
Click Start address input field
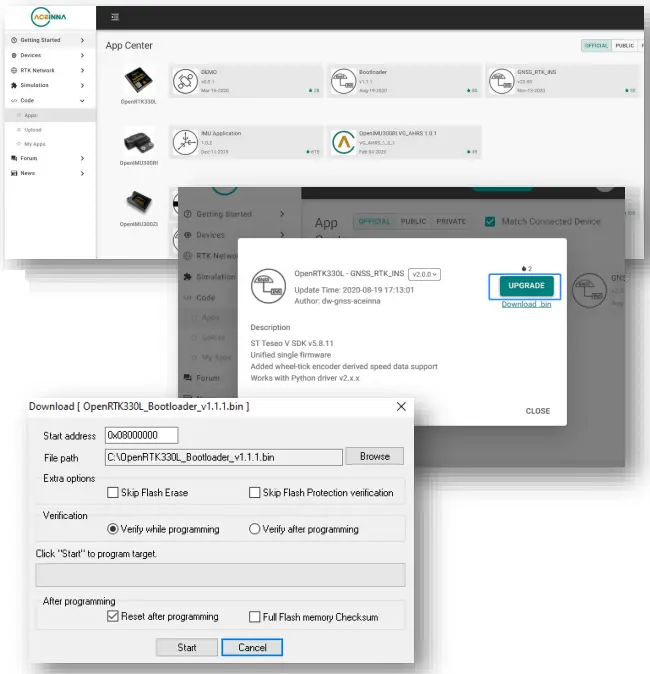(141, 435)
